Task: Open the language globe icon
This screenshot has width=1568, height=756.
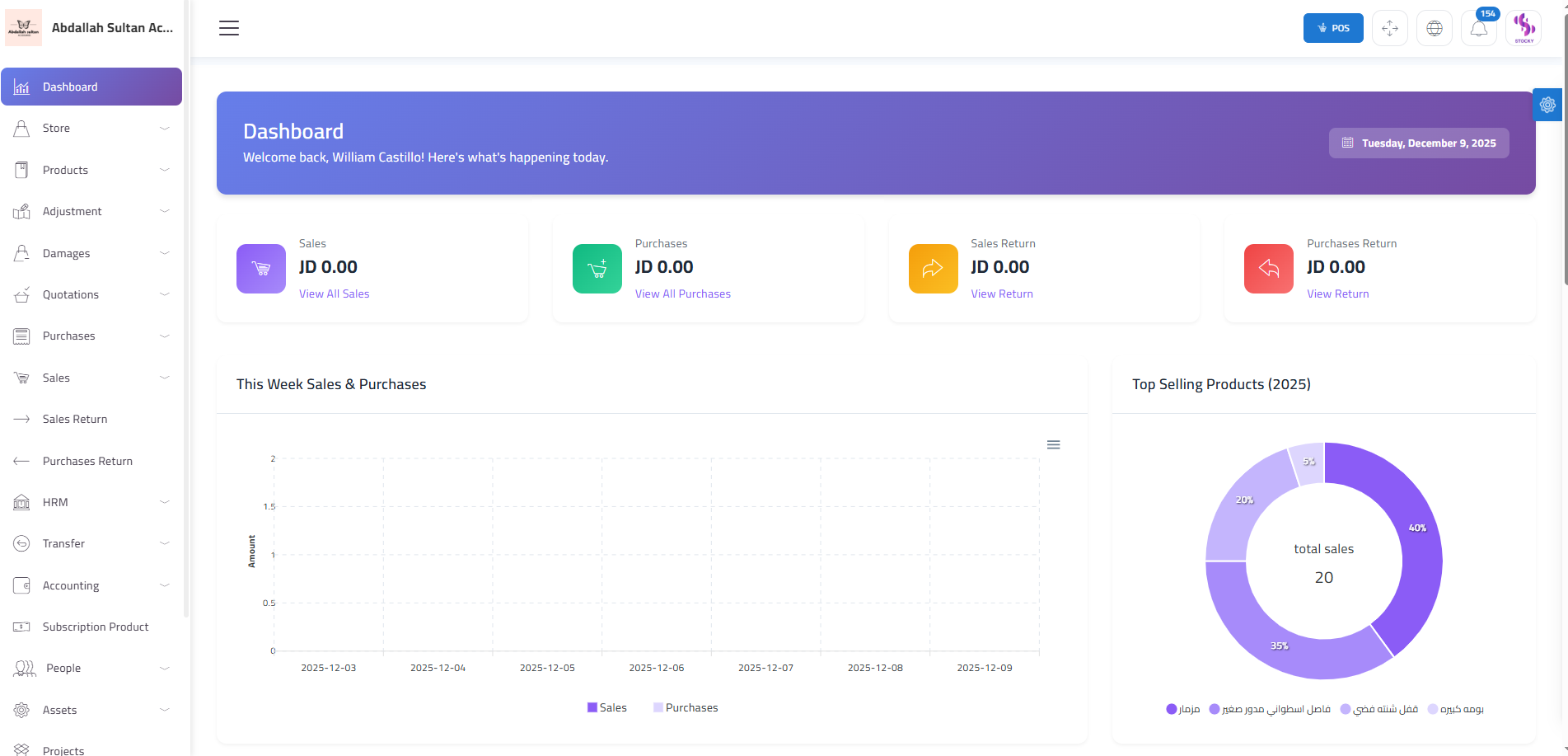Action: tap(1435, 29)
